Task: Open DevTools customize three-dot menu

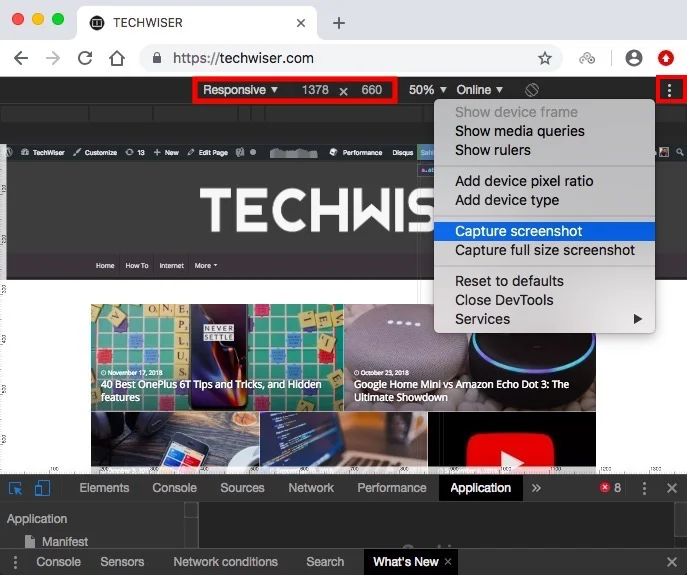Action: coord(644,488)
